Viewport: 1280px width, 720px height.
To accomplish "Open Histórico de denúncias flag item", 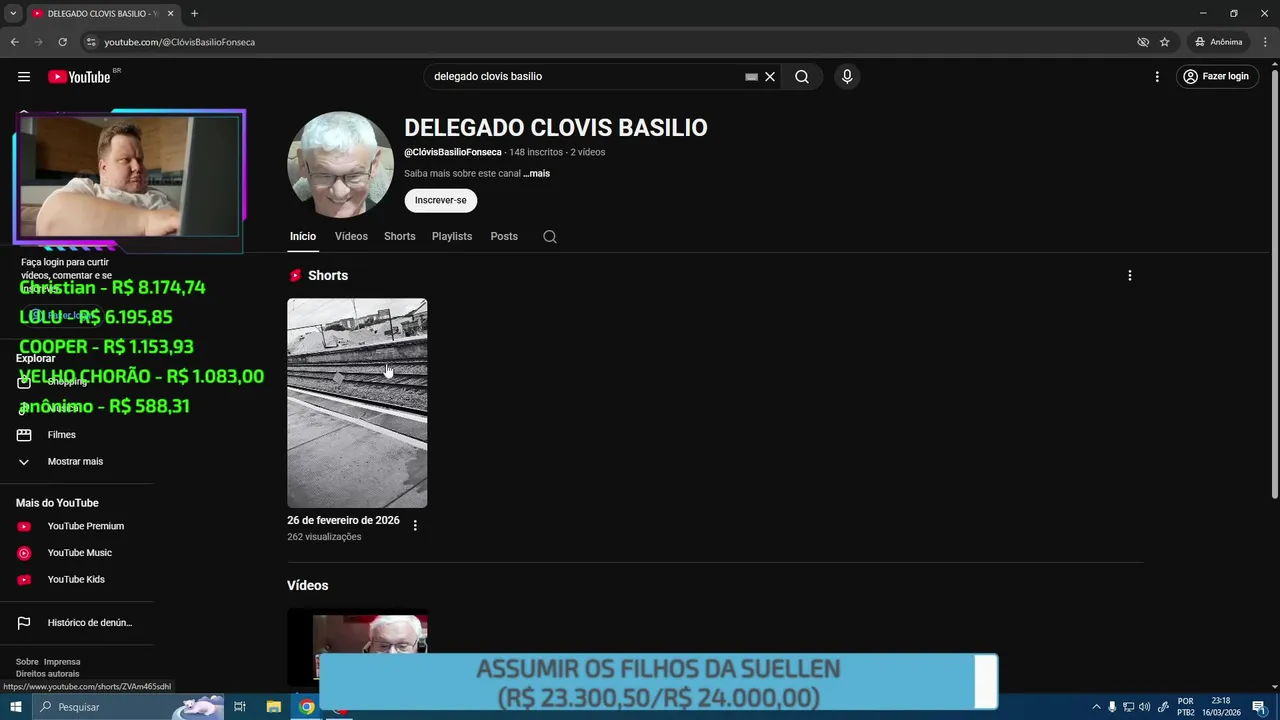I will point(76,623).
